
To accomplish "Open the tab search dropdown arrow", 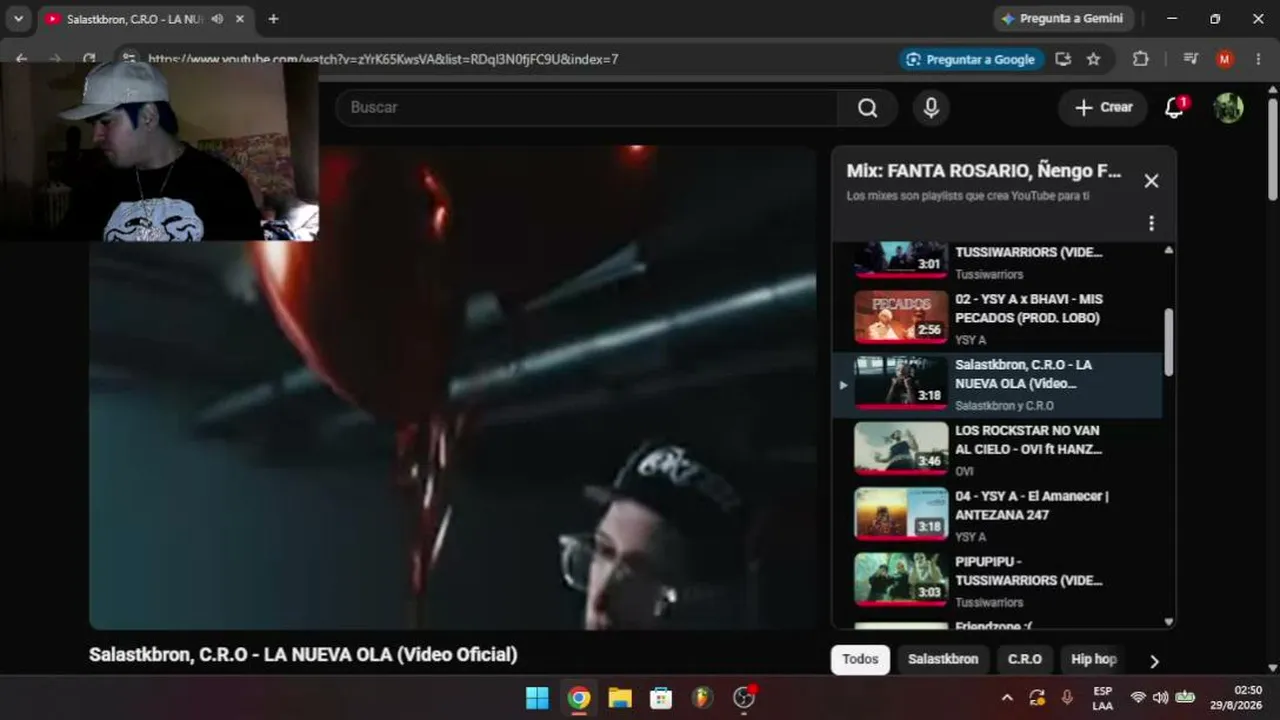I will [x=18, y=19].
